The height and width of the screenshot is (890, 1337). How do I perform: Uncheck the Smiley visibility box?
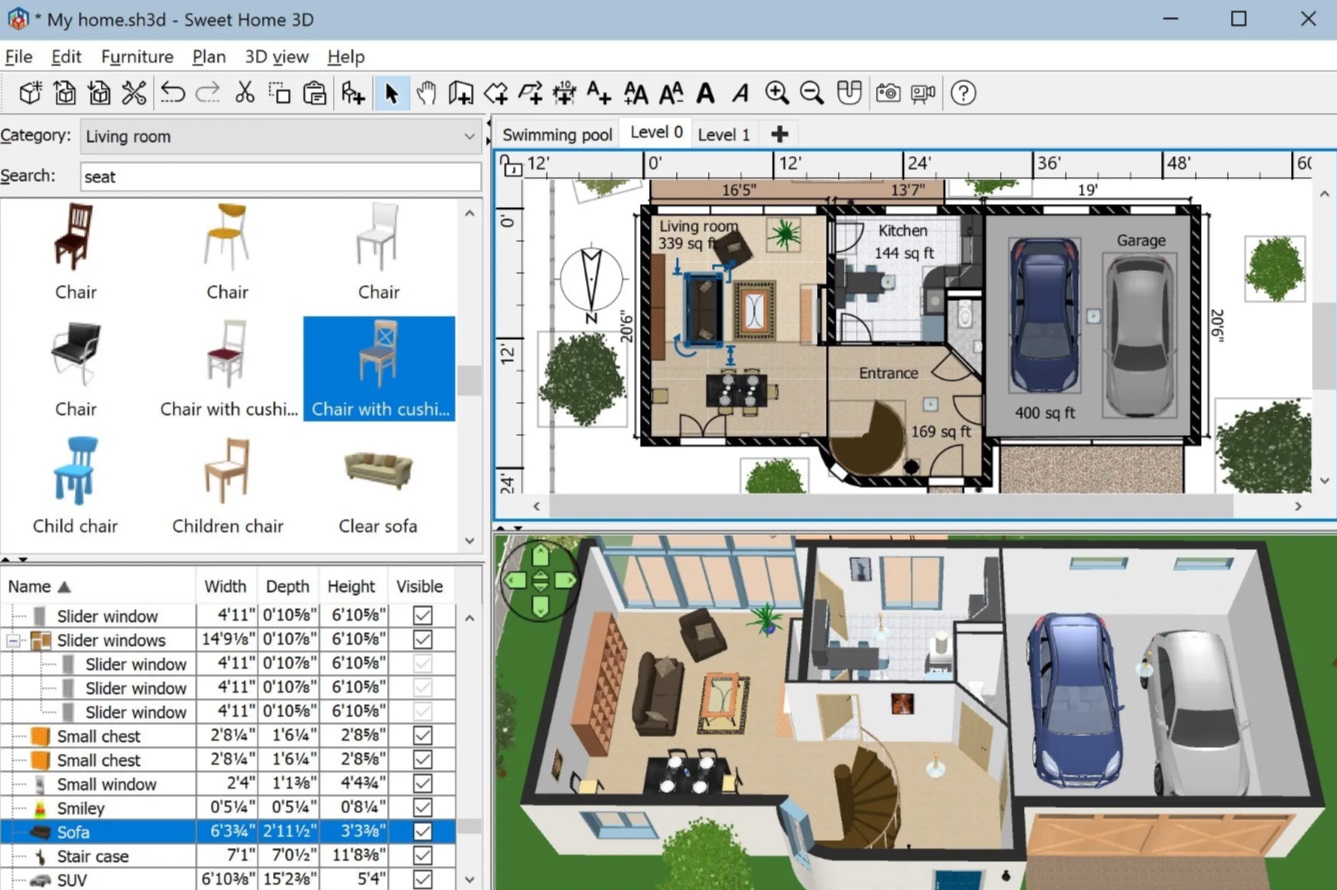click(x=423, y=808)
